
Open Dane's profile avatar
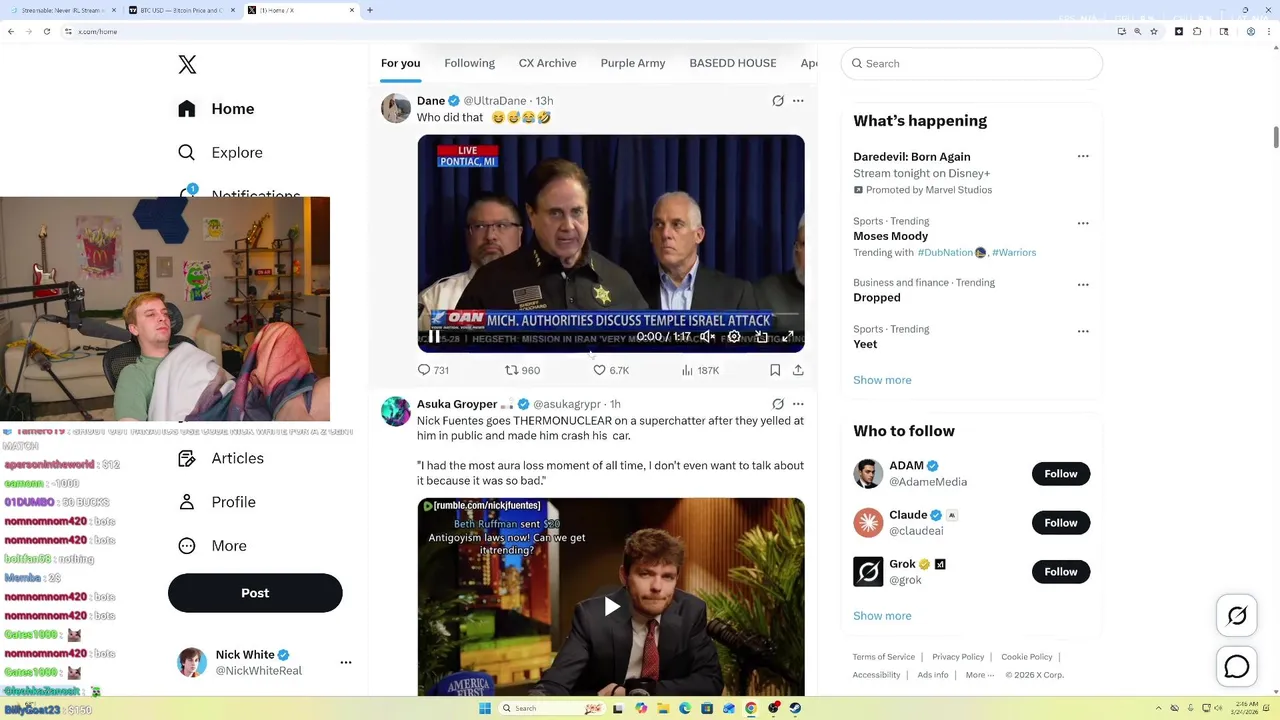[396, 108]
